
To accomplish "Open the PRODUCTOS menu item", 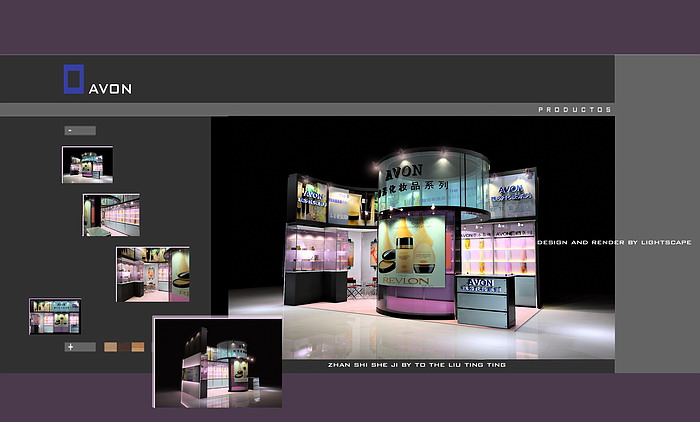I will pyautogui.click(x=575, y=109).
